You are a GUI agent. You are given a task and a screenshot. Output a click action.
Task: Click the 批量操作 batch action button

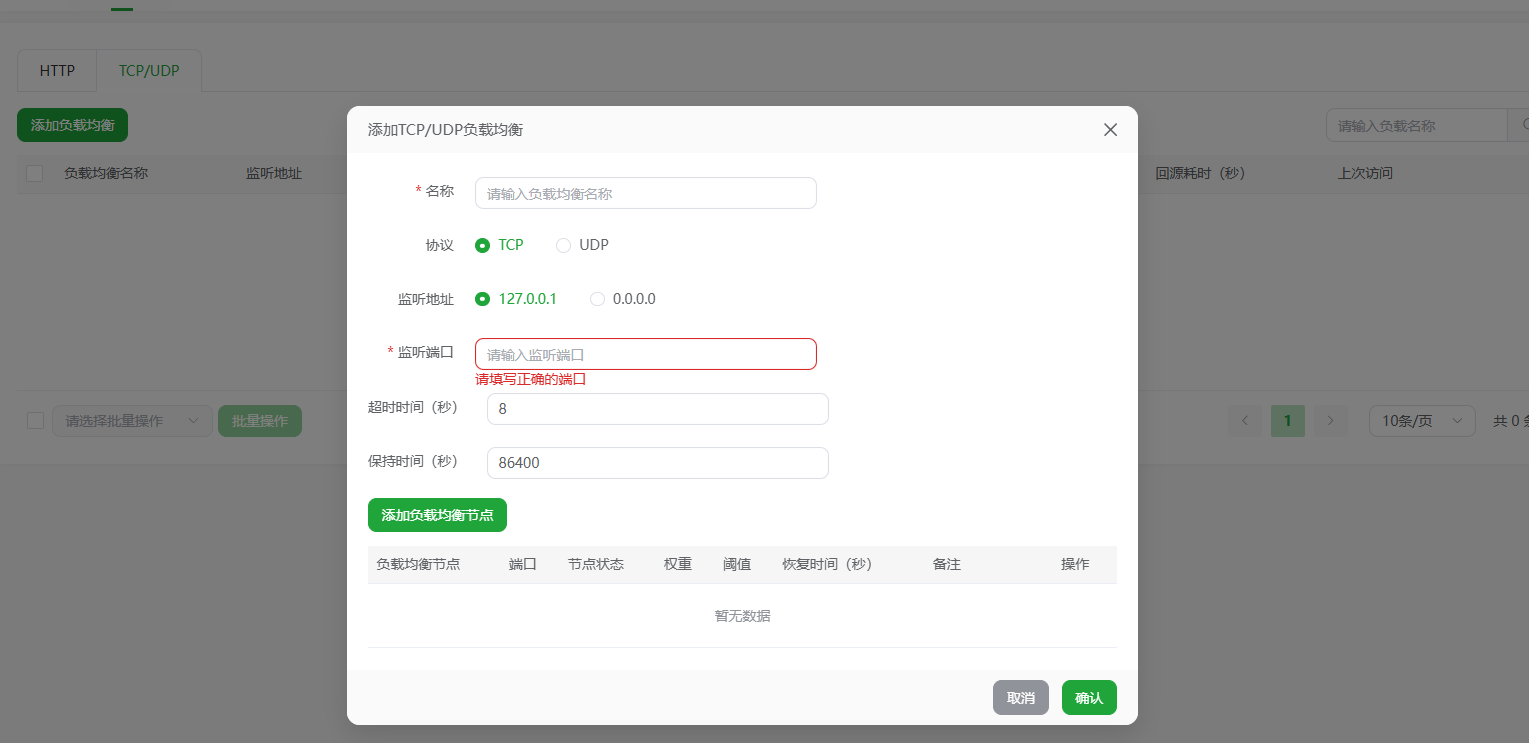(259, 420)
